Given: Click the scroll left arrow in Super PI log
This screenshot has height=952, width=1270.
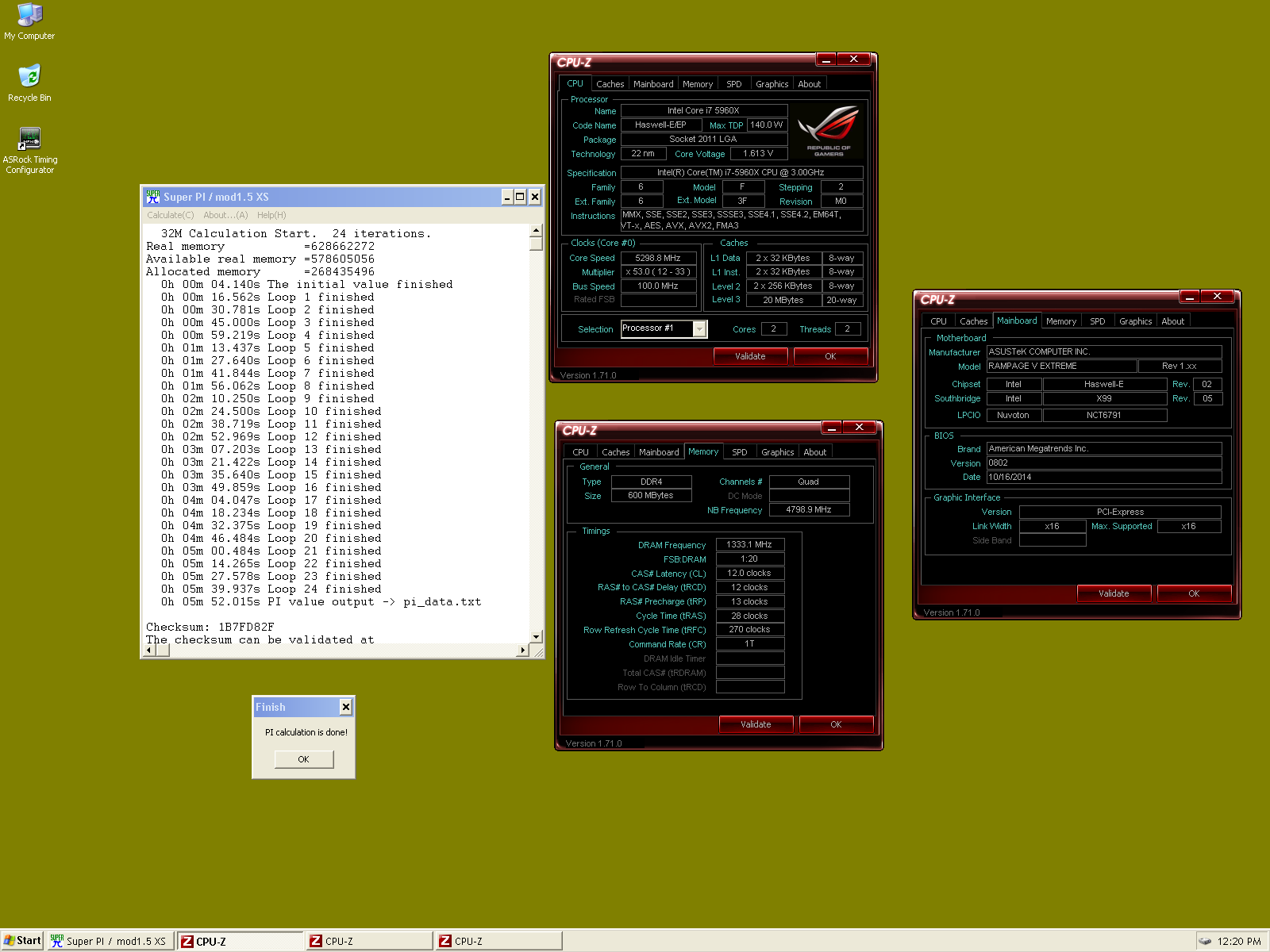Looking at the screenshot, I should pos(149,651).
